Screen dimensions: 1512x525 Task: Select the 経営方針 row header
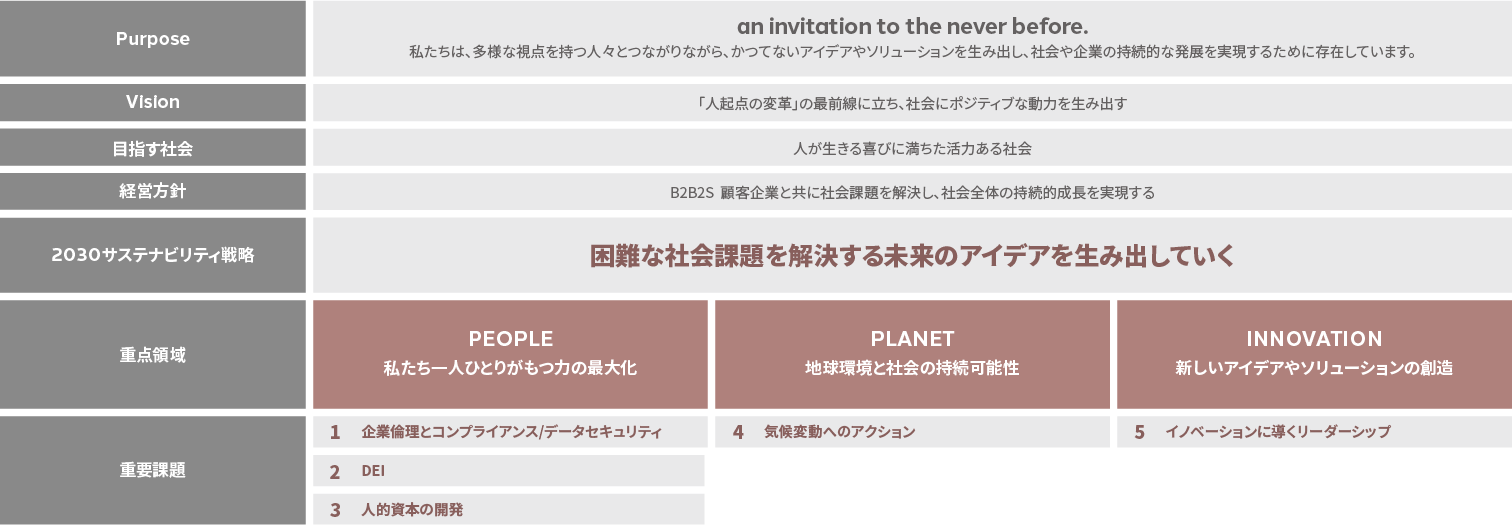[152, 192]
